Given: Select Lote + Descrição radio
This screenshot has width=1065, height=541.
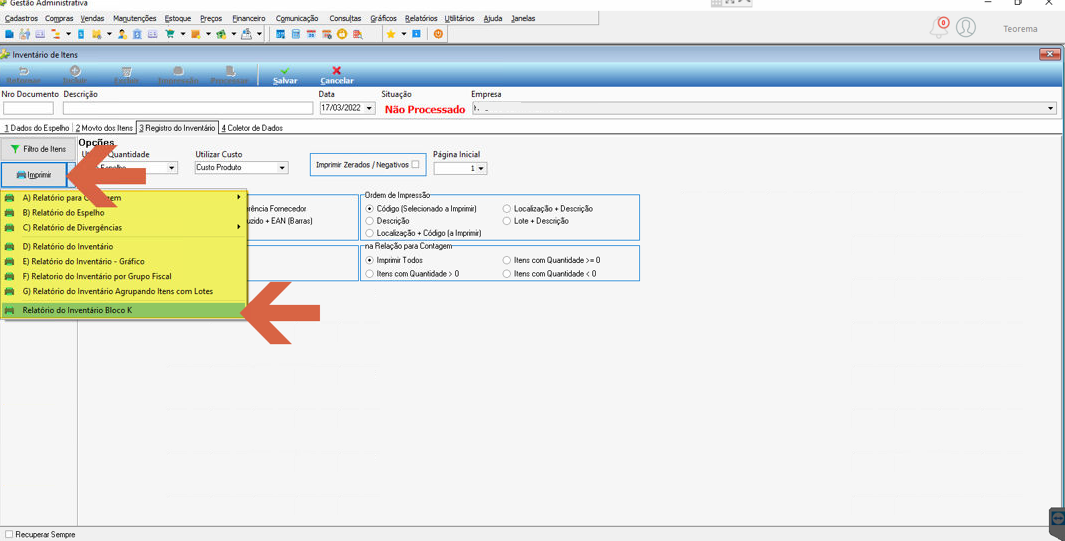Looking at the screenshot, I should click(x=507, y=221).
